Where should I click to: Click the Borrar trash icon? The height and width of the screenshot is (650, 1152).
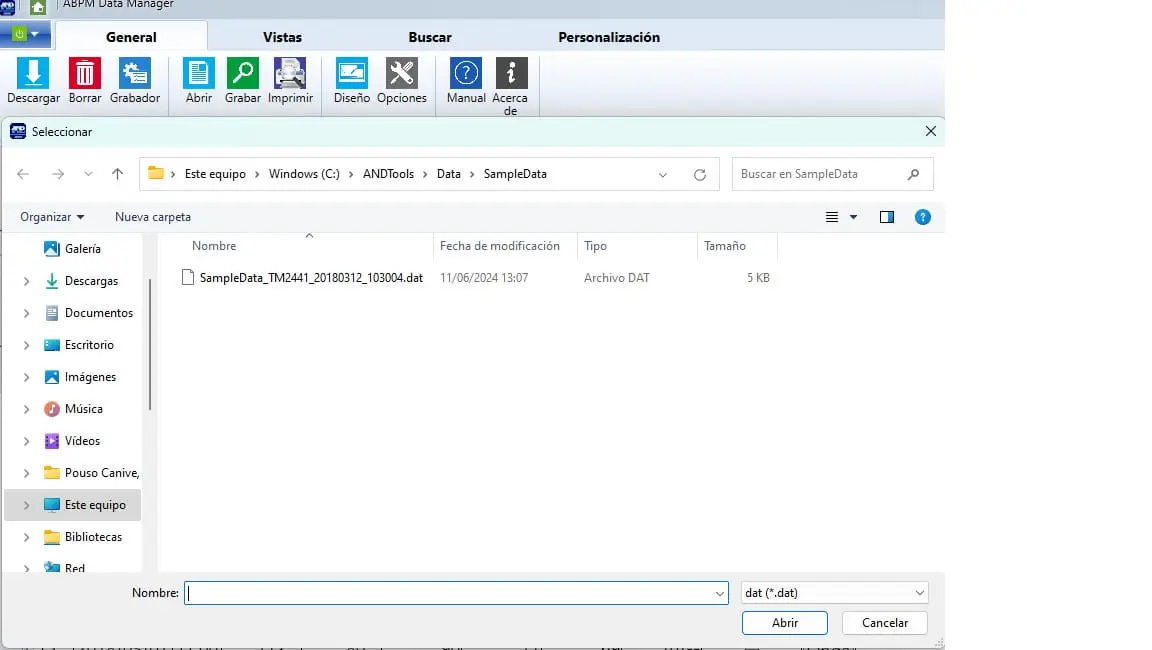85,74
